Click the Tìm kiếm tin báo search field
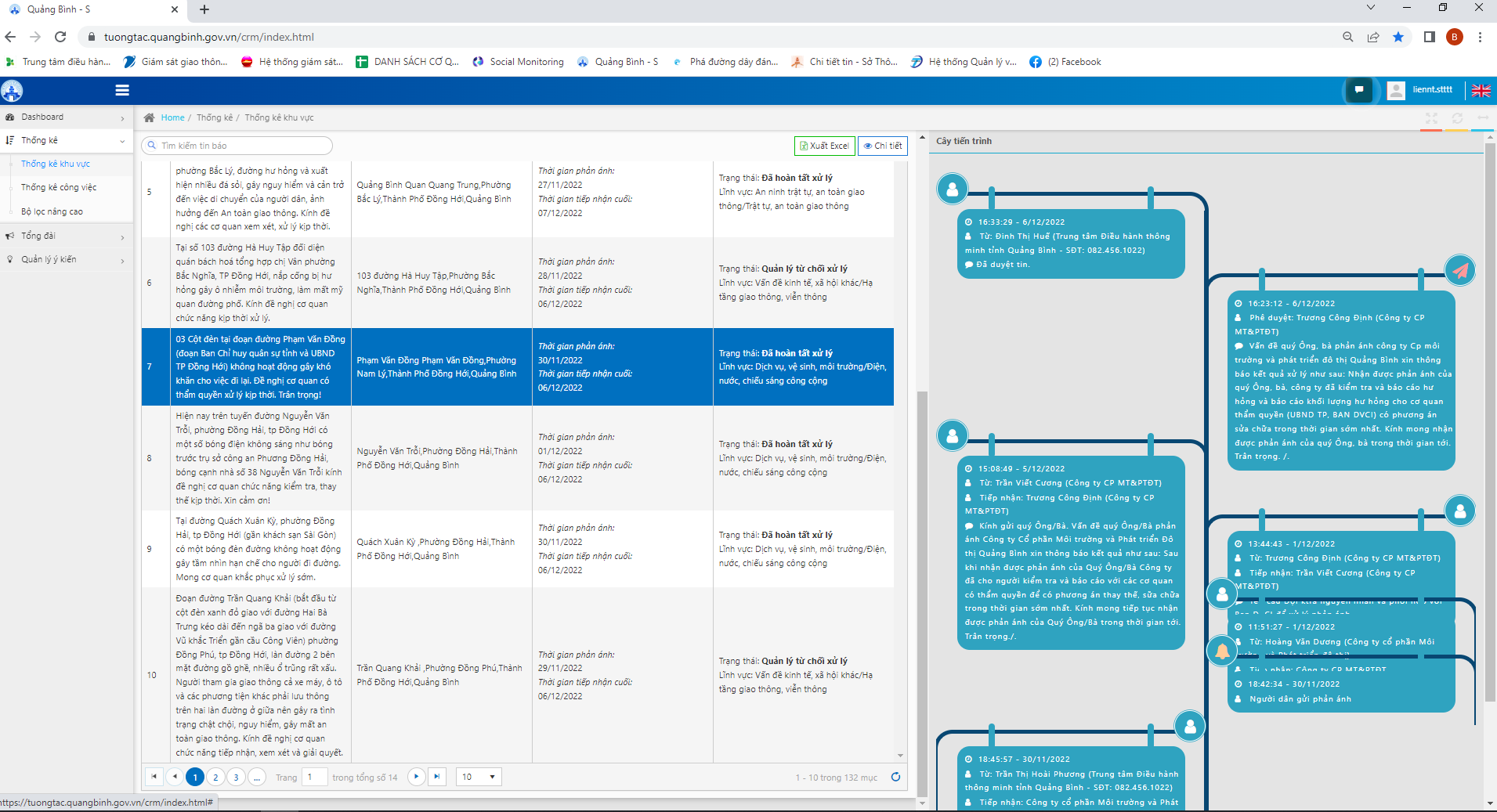1497x812 pixels. click(237, 146)
